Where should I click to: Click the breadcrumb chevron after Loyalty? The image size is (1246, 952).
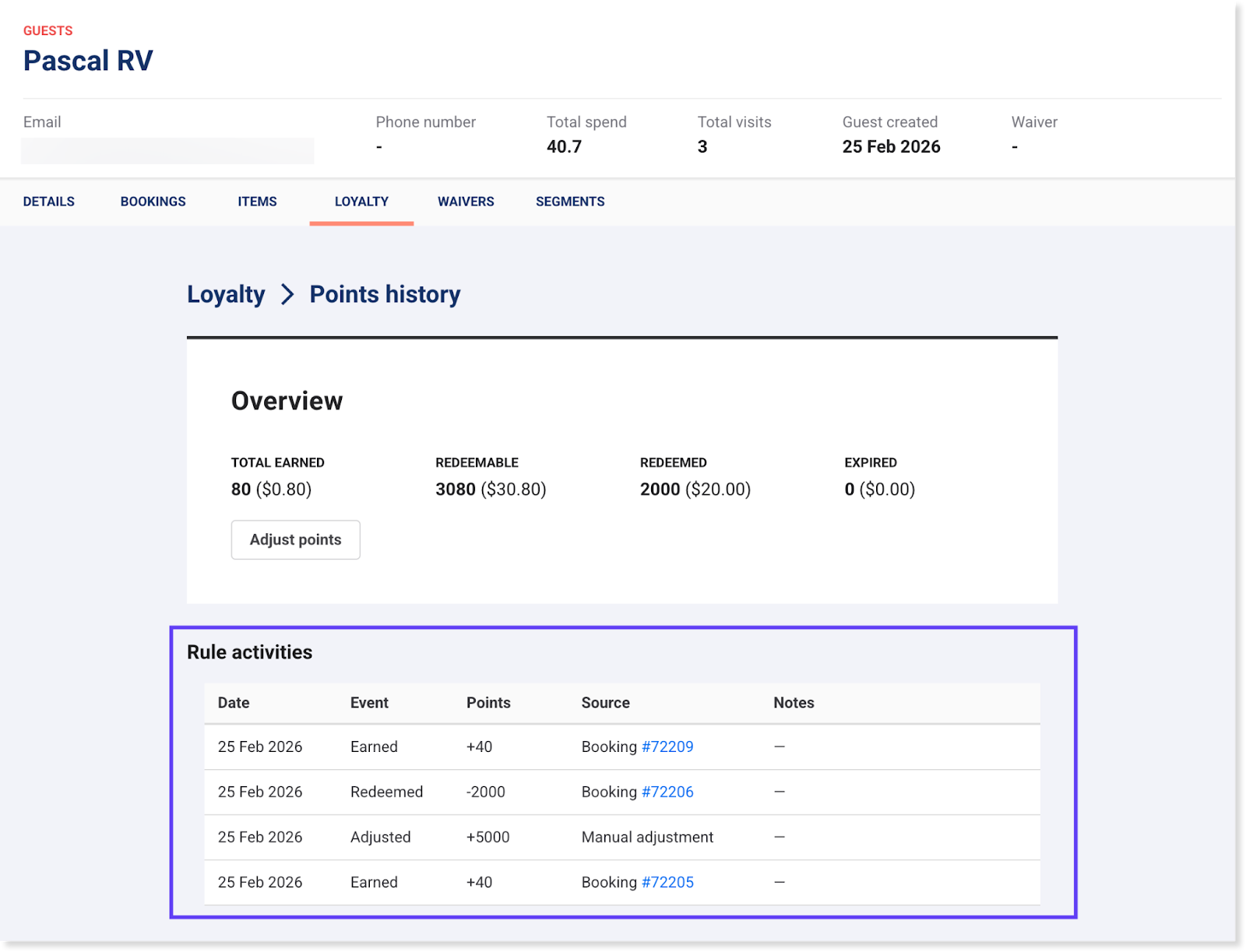[x=287, y=294]
